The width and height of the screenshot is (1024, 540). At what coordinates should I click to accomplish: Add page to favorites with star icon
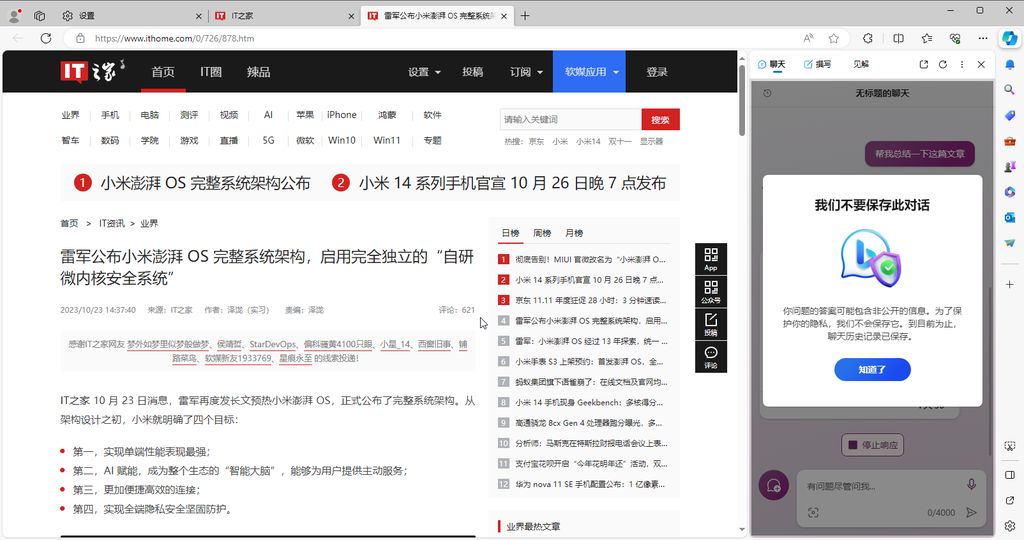834,38
